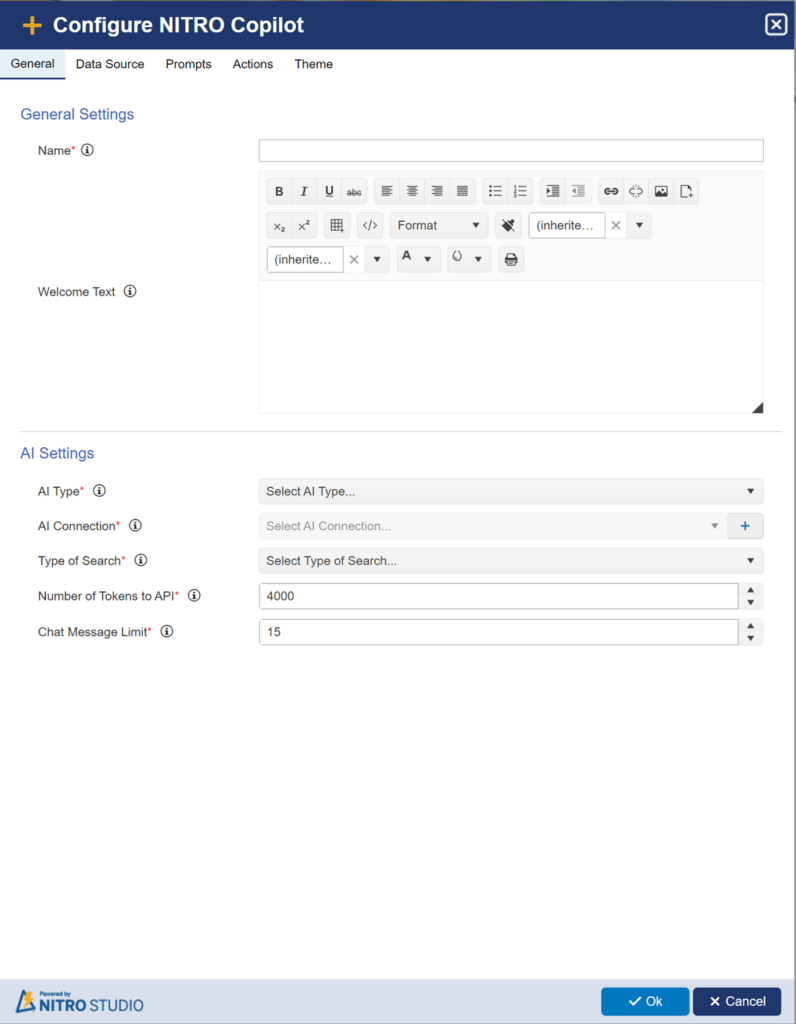Insert an unordered bullet list

[496, 191]
